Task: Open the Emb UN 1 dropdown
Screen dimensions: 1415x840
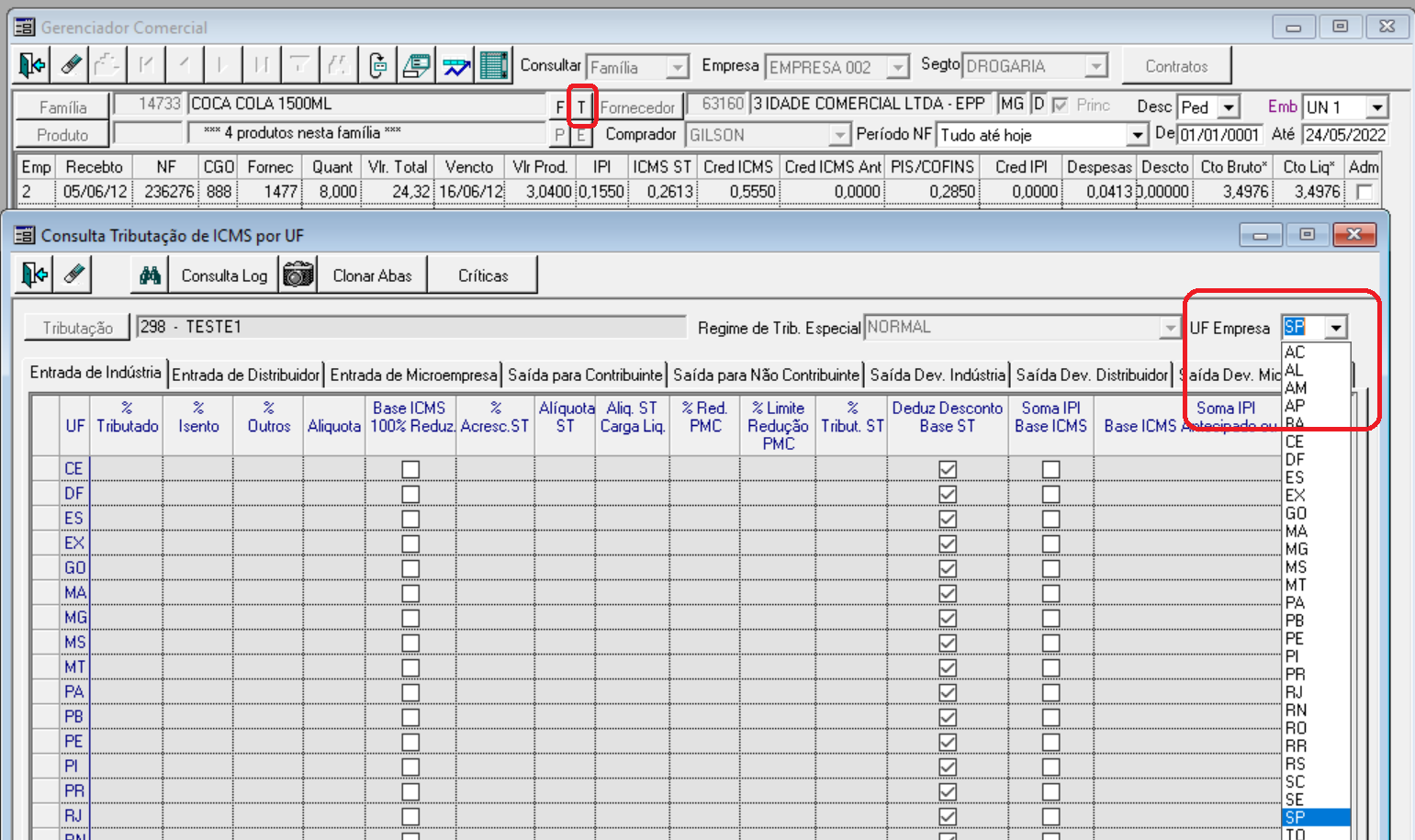Action: tap(1376, 107)
